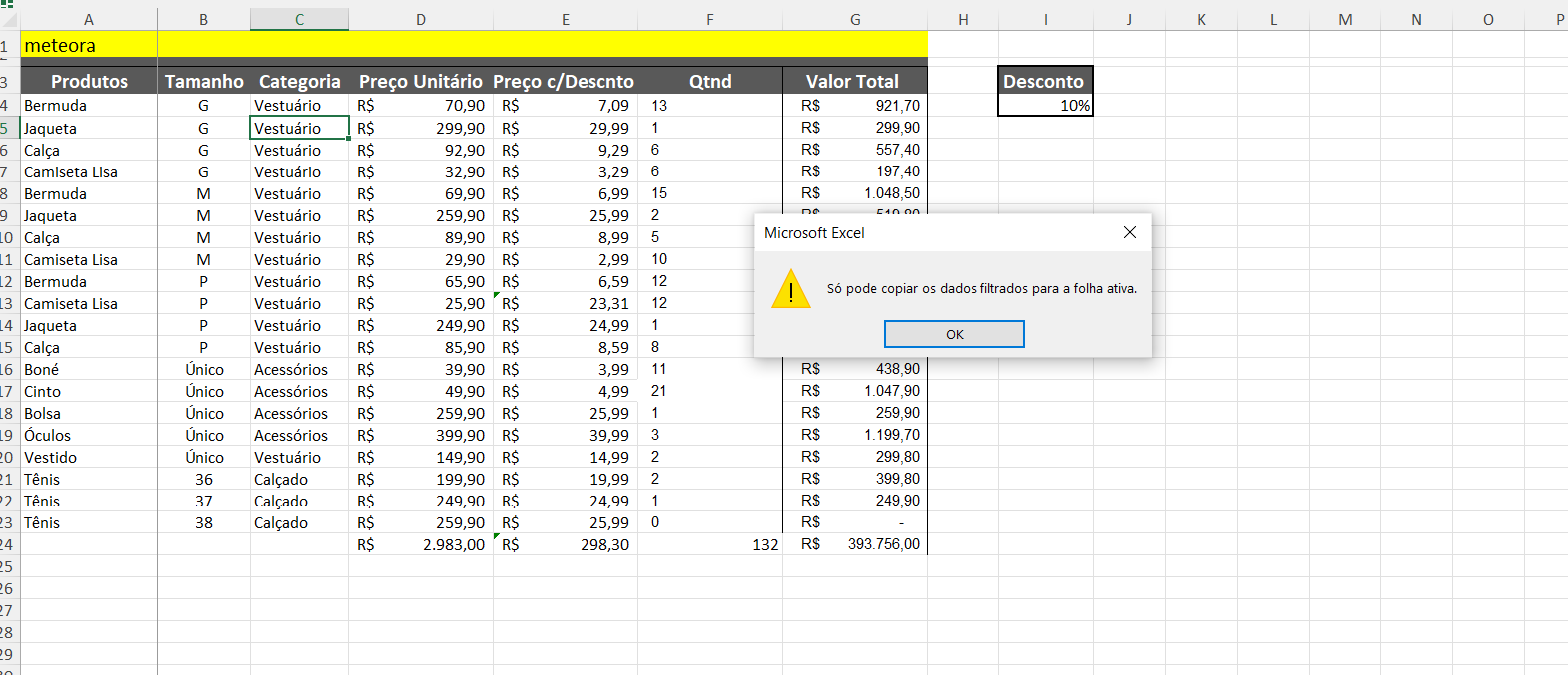Select the Boné product cell
The height and width of the screenshot is (675, 1568).
(x=89, y=369)
